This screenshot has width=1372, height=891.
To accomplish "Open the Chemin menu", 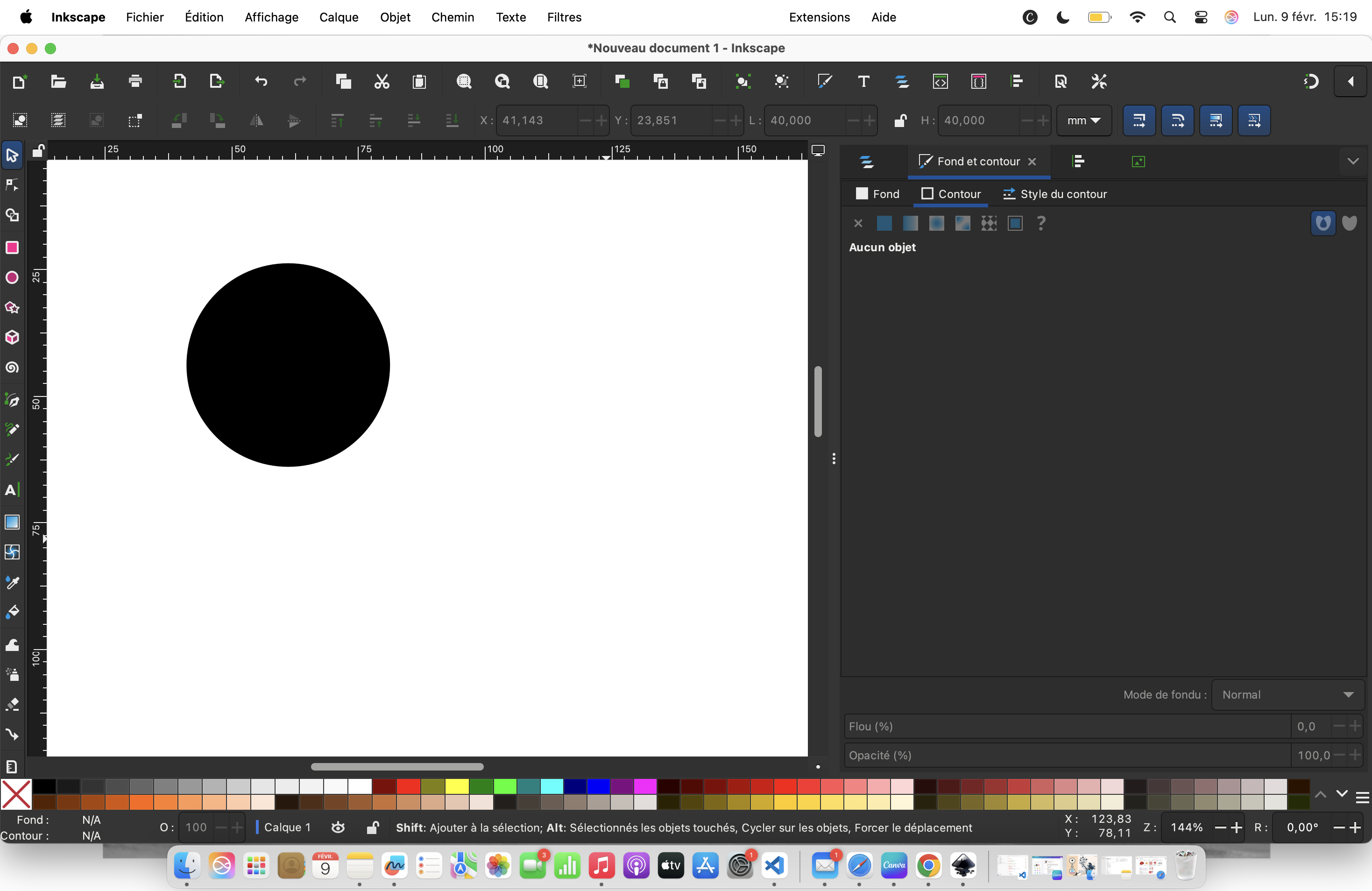I will coord(453,17).
